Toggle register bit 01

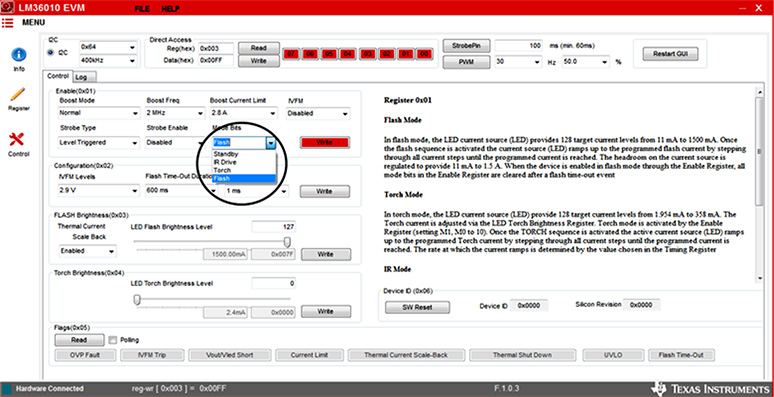[405, 54]
